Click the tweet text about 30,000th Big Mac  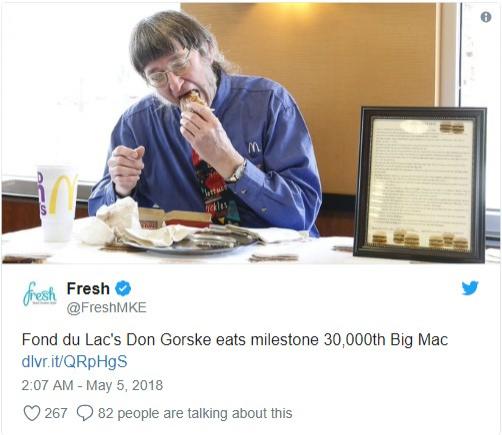235,340
